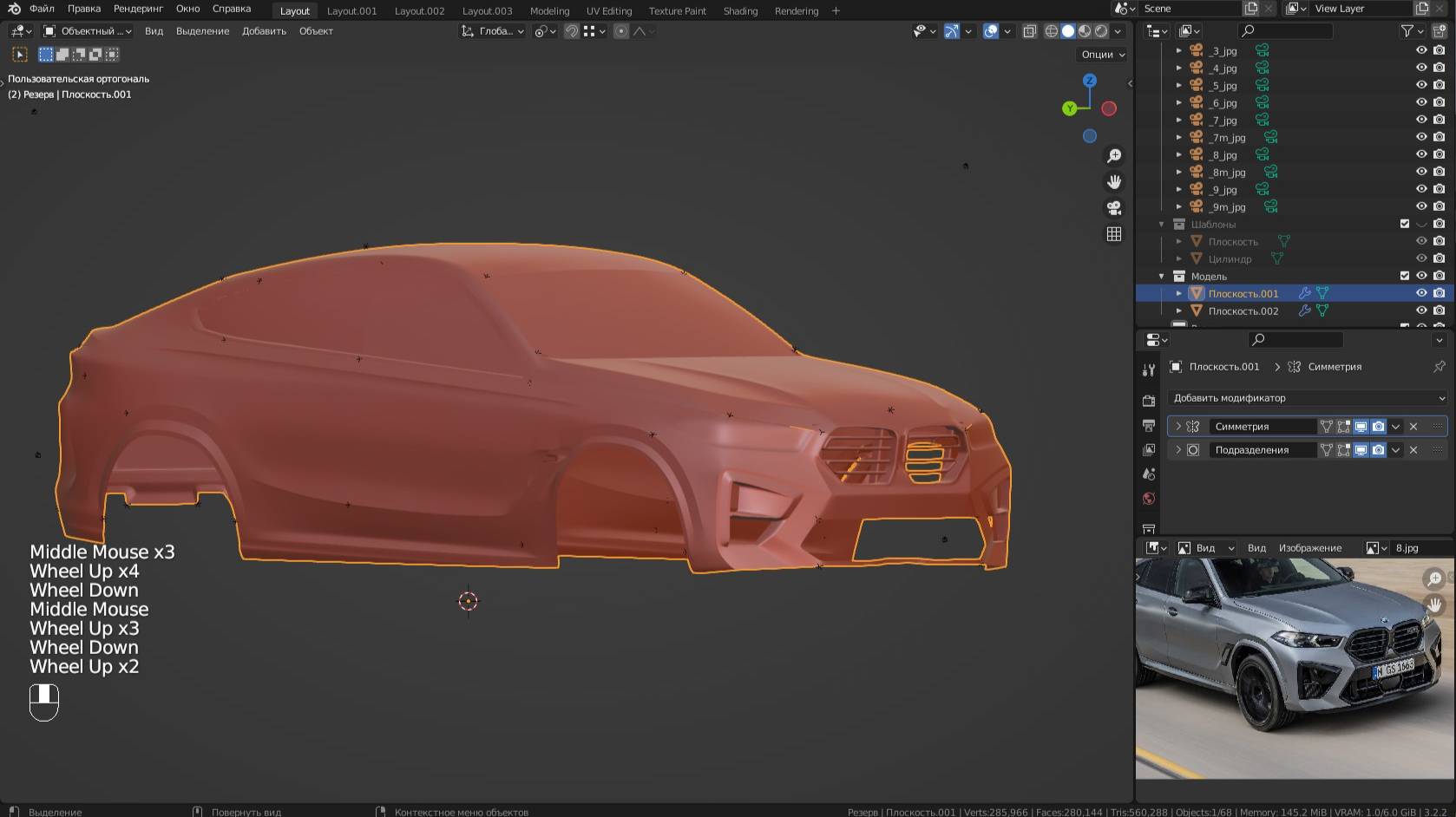
Task: Activate the zoom magnifier in viewport gizmos
Action: [x=1114, y=155]
